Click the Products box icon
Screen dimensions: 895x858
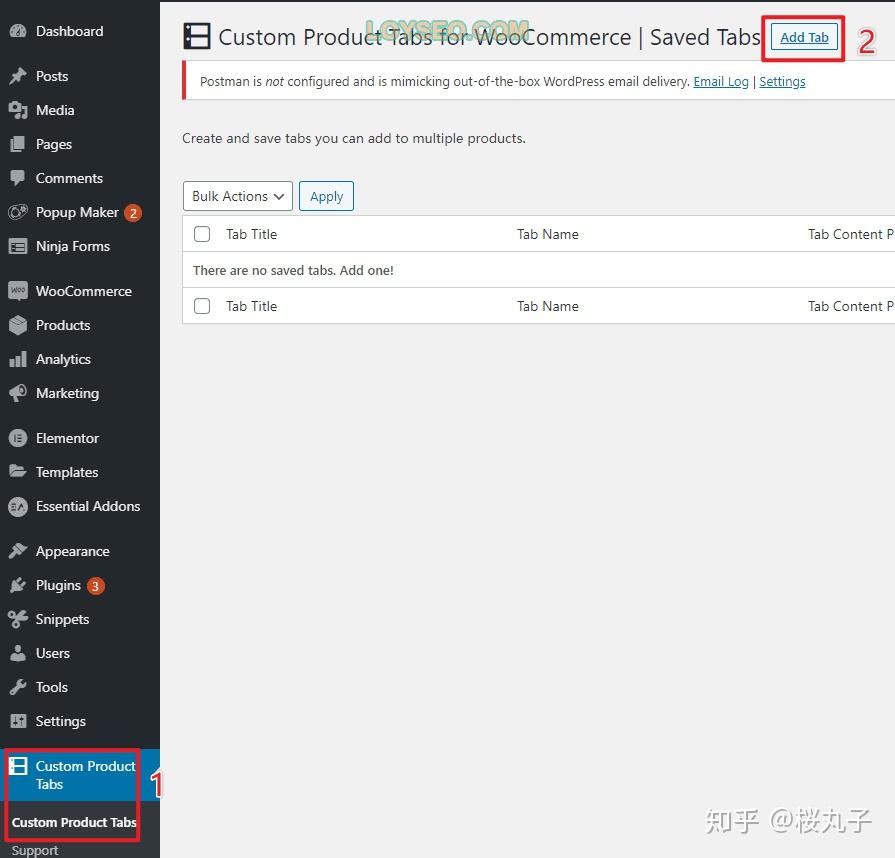[x=18, y=325]
